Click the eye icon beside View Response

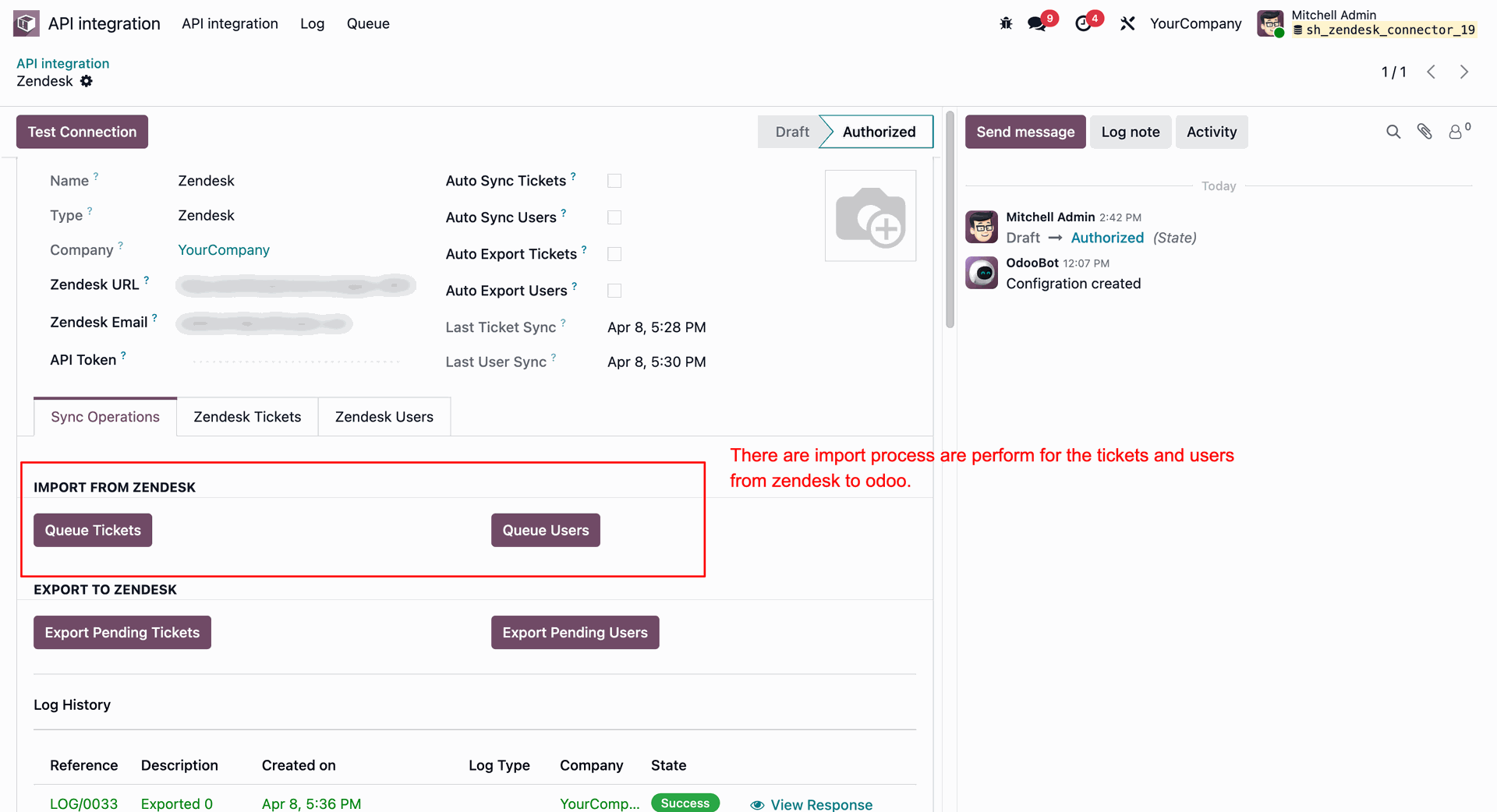coord(757,804)
